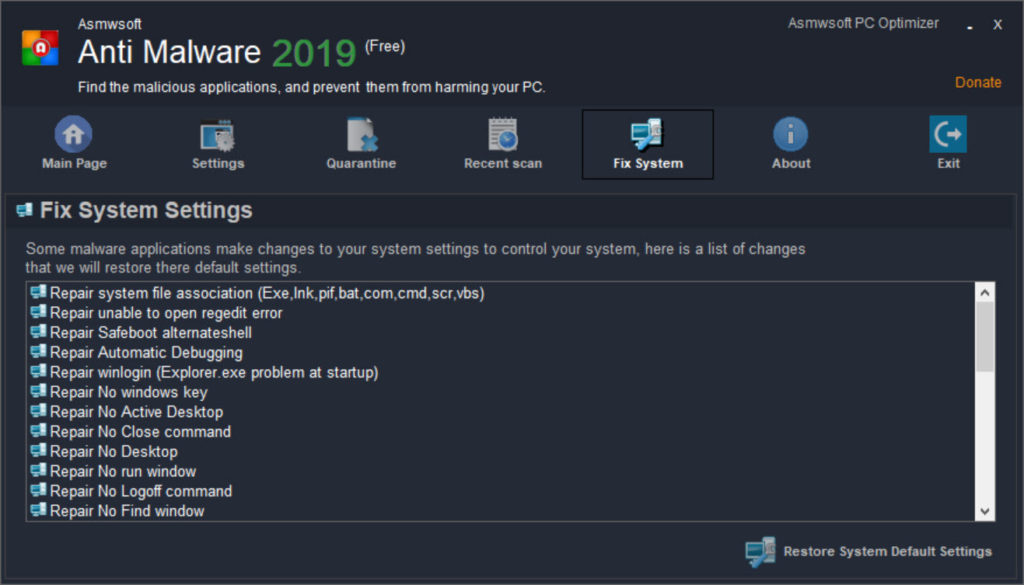Image resolution: width=1024 pixels, height=585 pixels.
Task: Click icon beside Repair Automatic Debugging
Action: point(39,351)
